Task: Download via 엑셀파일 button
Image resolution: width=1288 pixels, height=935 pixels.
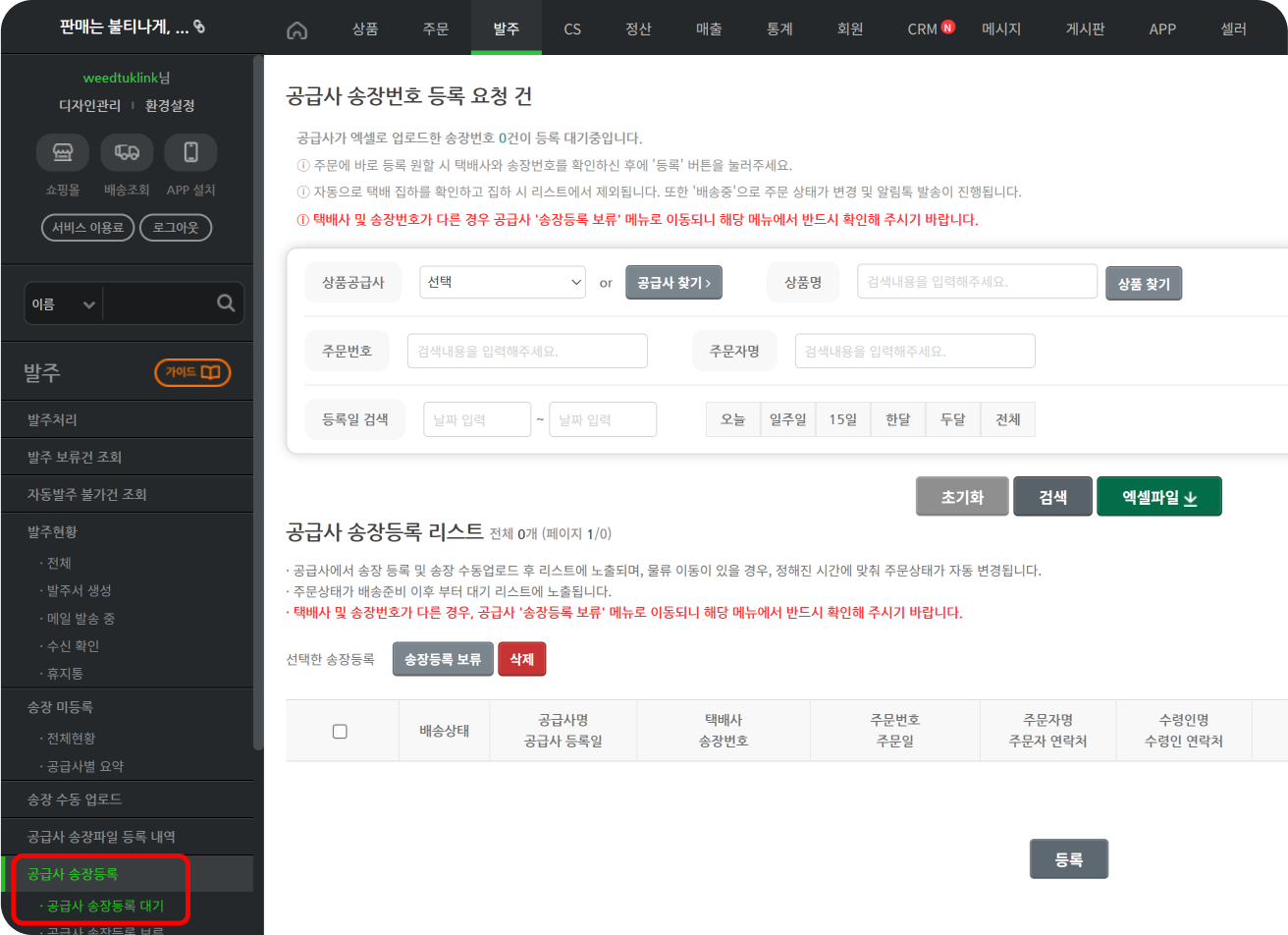Action: coord(1159,497)
